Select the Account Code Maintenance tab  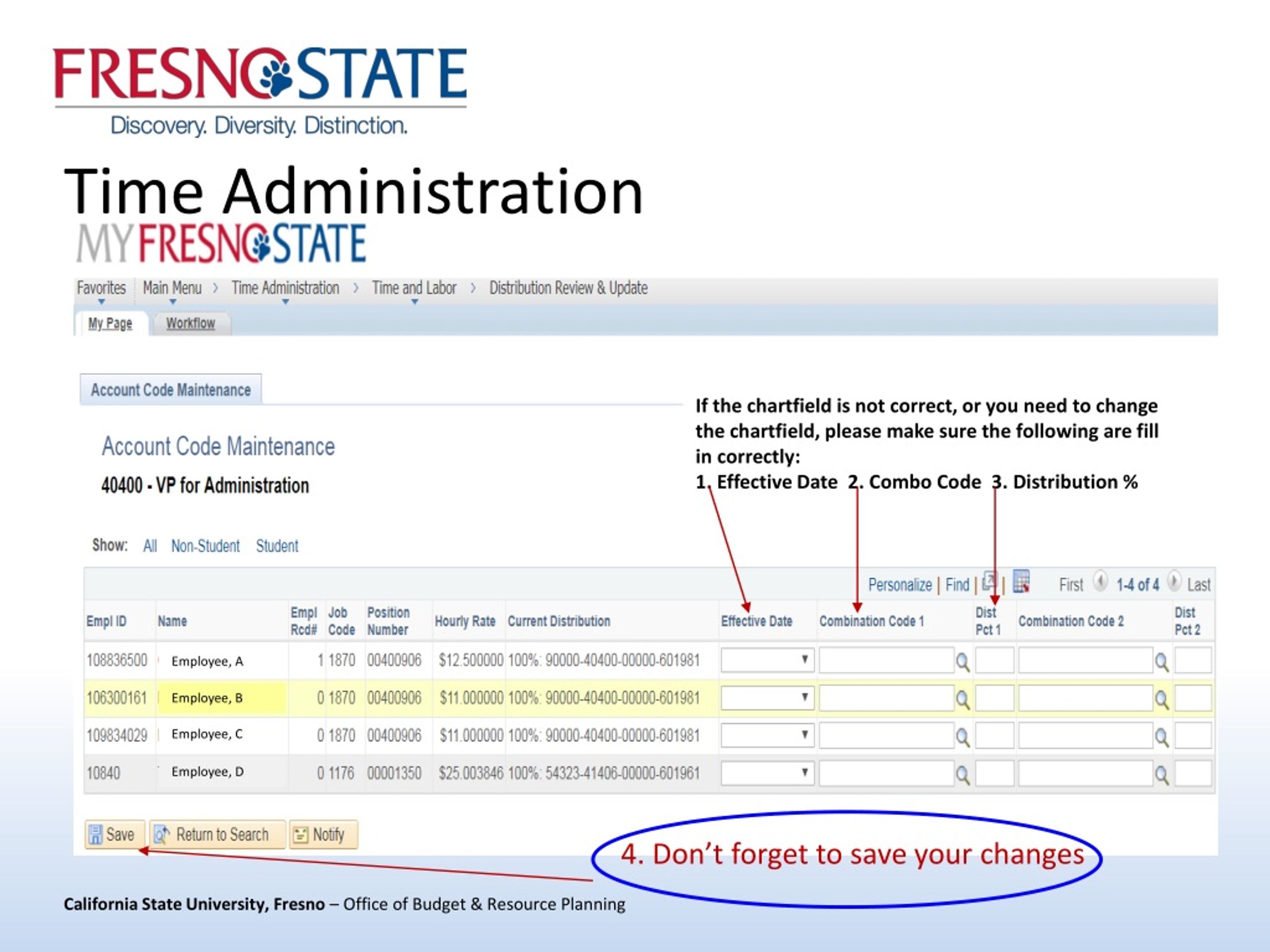[x=171, y=390]
